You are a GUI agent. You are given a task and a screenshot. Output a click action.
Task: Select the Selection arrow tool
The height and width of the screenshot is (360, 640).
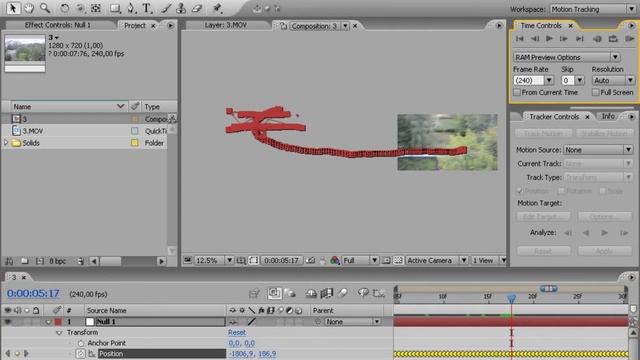click(x=13, y=8)
